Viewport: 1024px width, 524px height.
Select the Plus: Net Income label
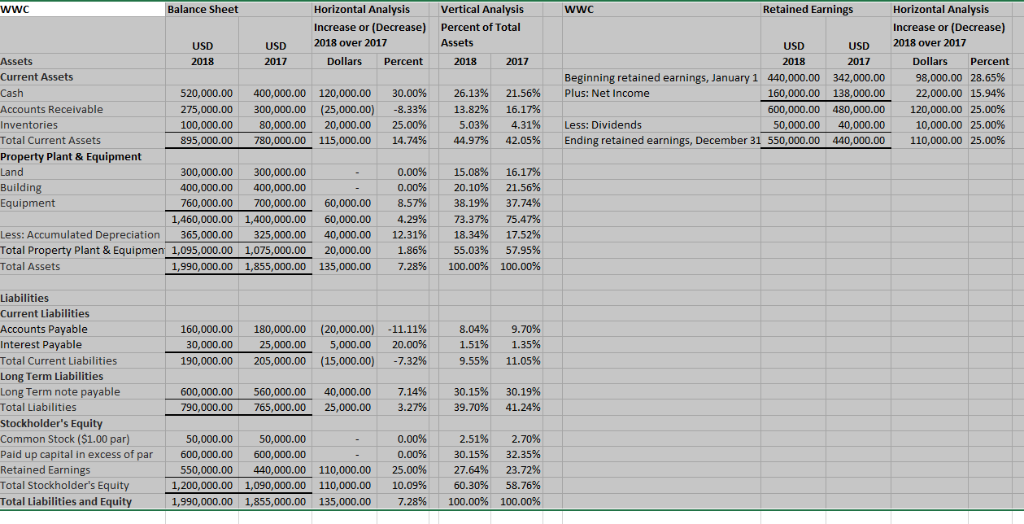[x=607, y=93]
